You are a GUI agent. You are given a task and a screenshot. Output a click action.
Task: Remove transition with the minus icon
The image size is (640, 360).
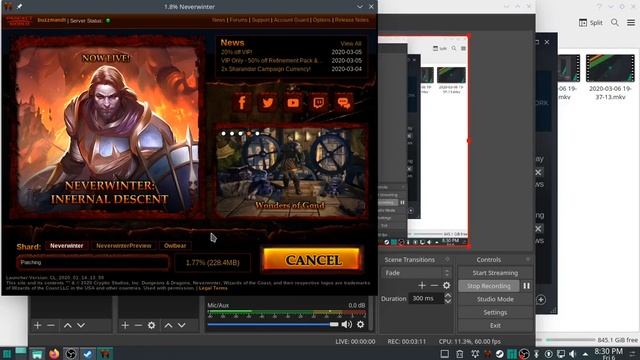pos(434,285)
